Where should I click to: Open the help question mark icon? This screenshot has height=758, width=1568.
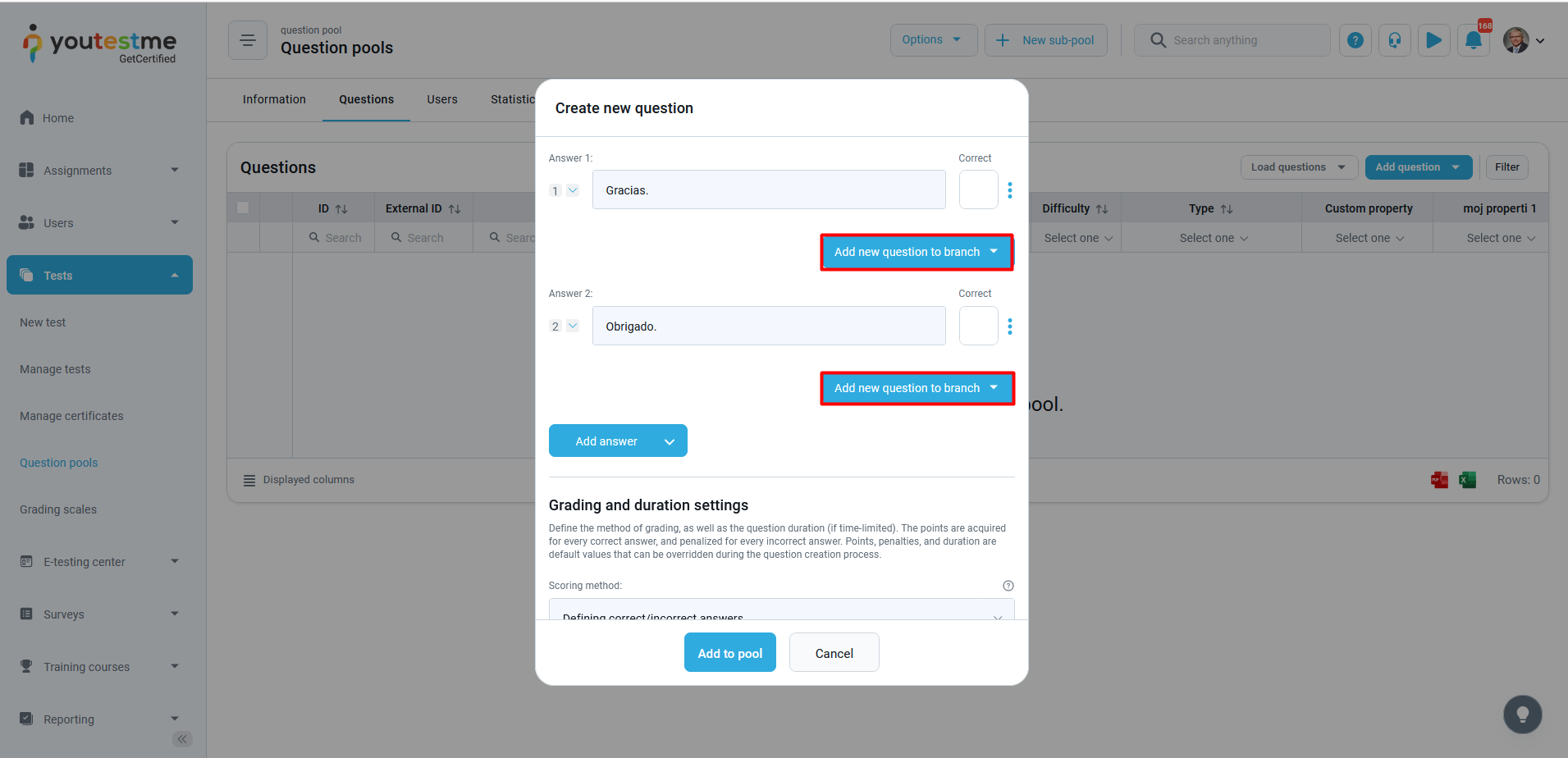click(1355, 40)
